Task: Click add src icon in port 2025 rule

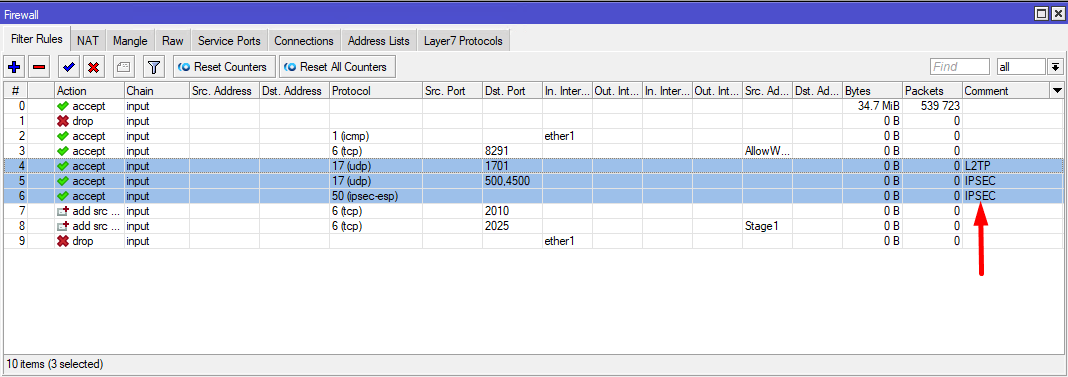Action: click(63, 226)
